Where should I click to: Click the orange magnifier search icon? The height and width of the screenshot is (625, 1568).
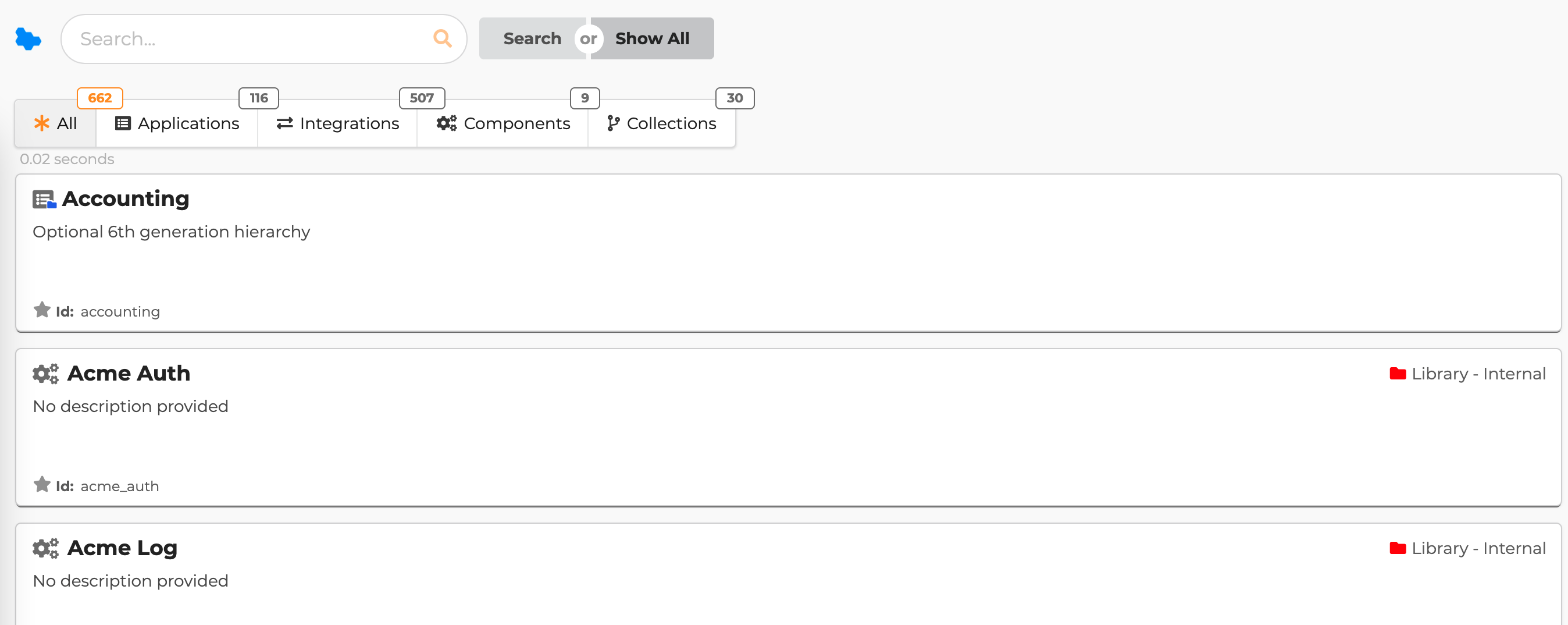(x=443, y=39)
